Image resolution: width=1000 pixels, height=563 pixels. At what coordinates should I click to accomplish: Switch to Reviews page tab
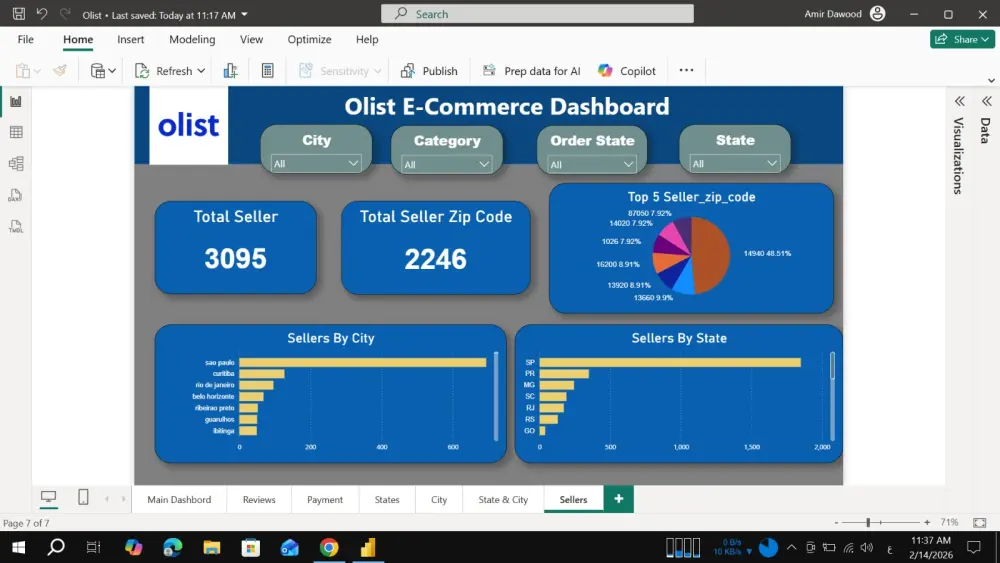coord(259,499)
